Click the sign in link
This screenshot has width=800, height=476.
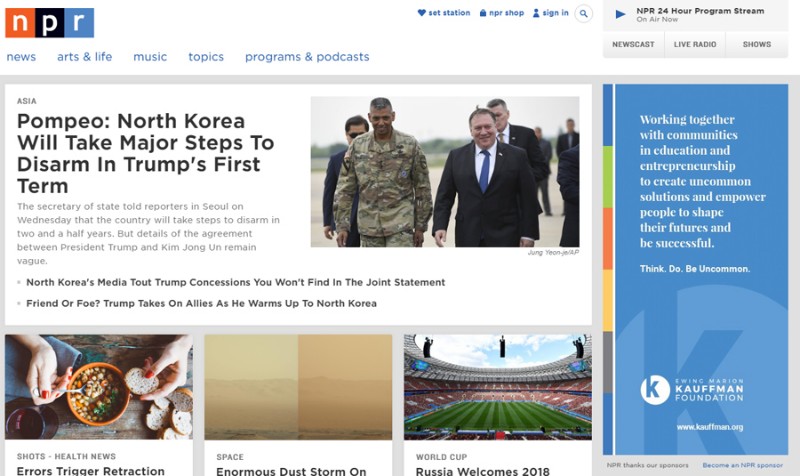click(x=551, y=13)
